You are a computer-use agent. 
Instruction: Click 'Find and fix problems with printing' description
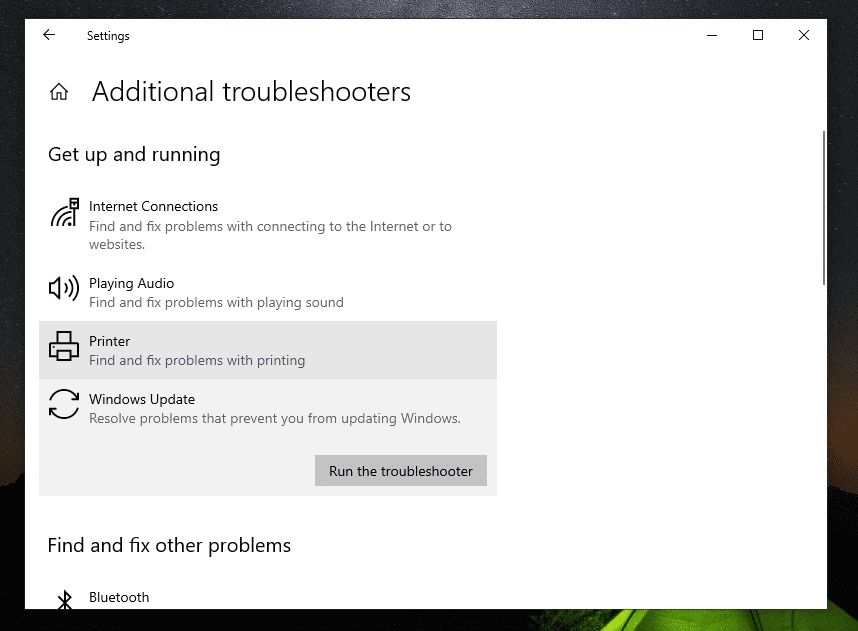[197, 360]
